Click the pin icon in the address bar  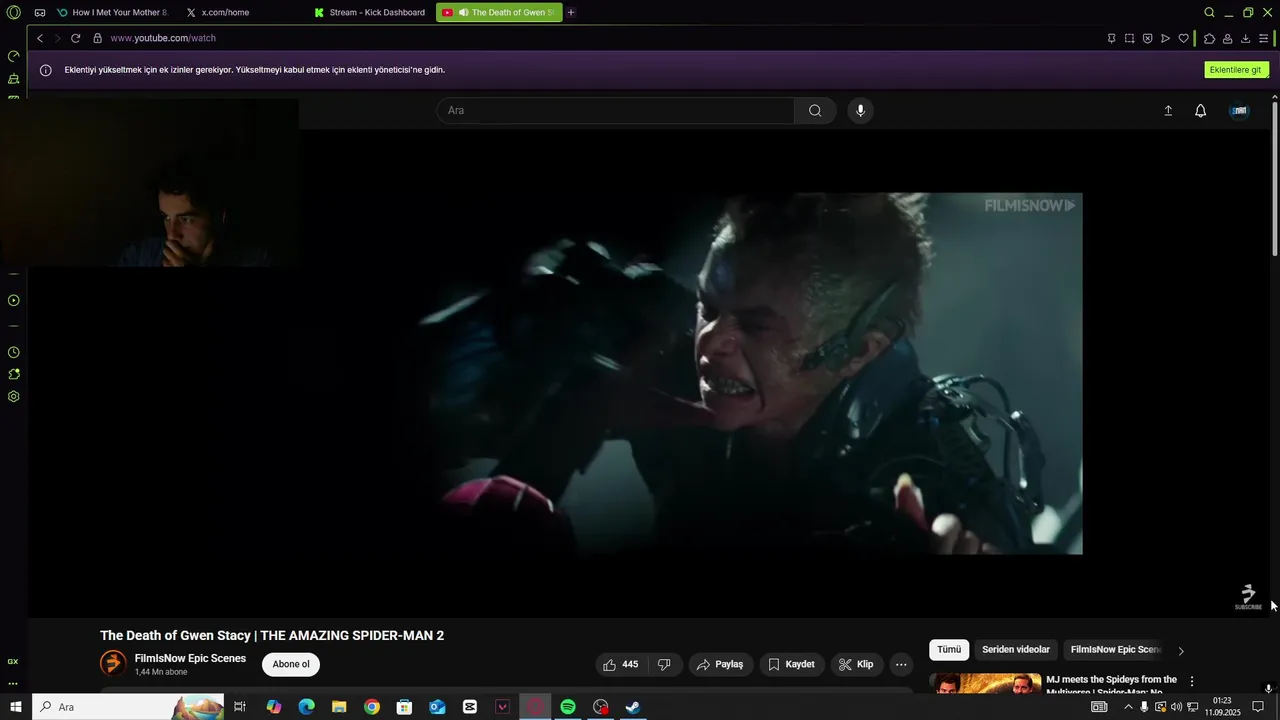[x=1111, y=38]
